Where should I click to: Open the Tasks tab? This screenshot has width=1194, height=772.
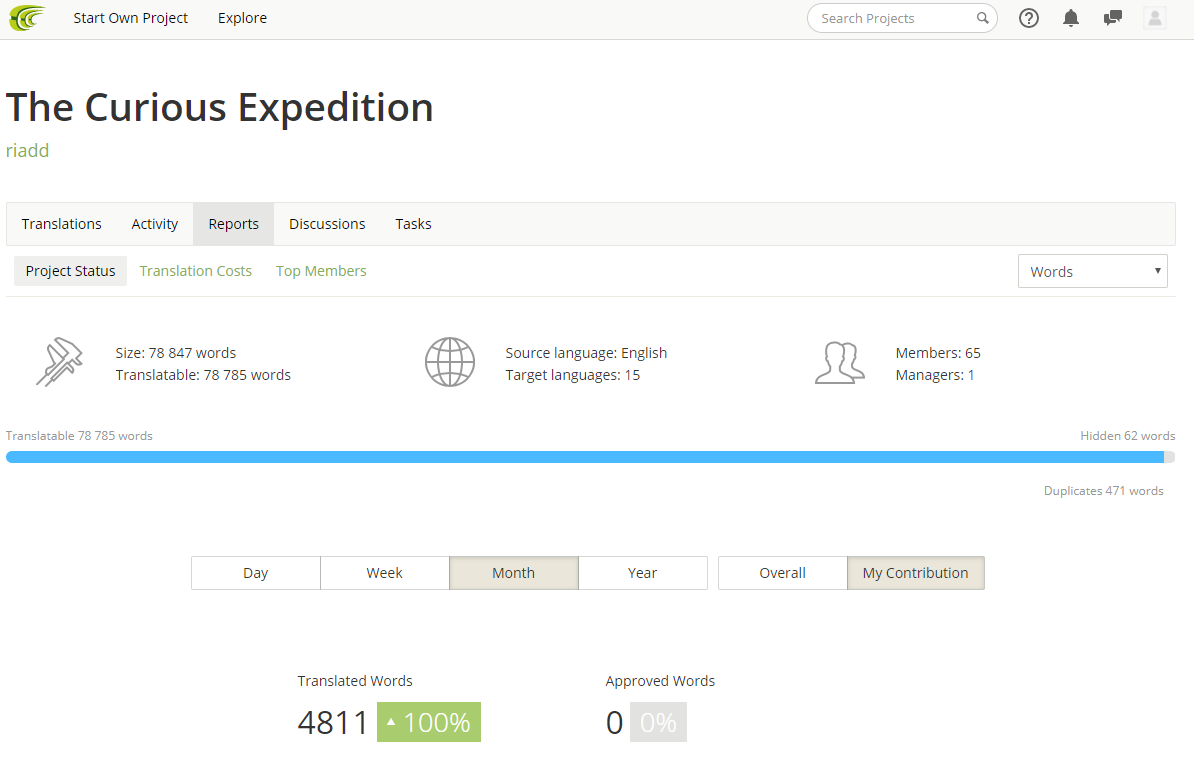pyautogui.click(x=413, y=224)
